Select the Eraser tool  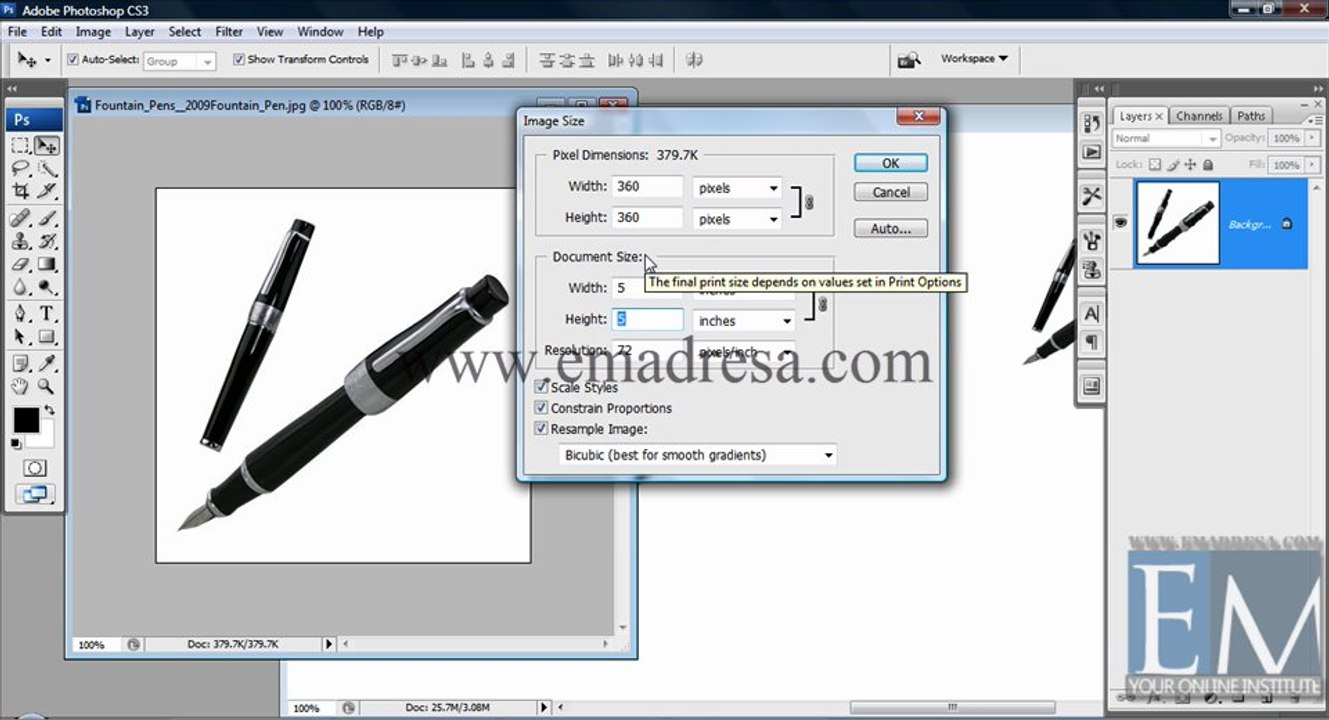click(20, 264)
